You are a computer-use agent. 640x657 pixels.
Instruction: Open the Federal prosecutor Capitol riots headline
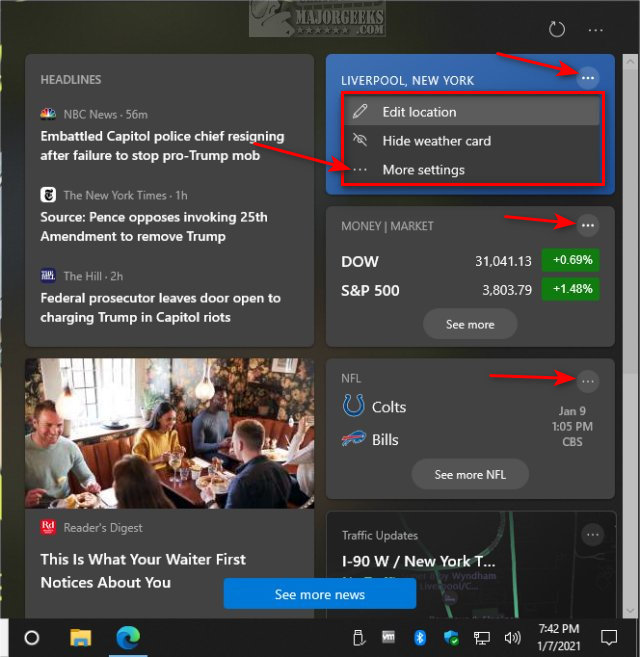pyautogui.click(x=161, y=308)
